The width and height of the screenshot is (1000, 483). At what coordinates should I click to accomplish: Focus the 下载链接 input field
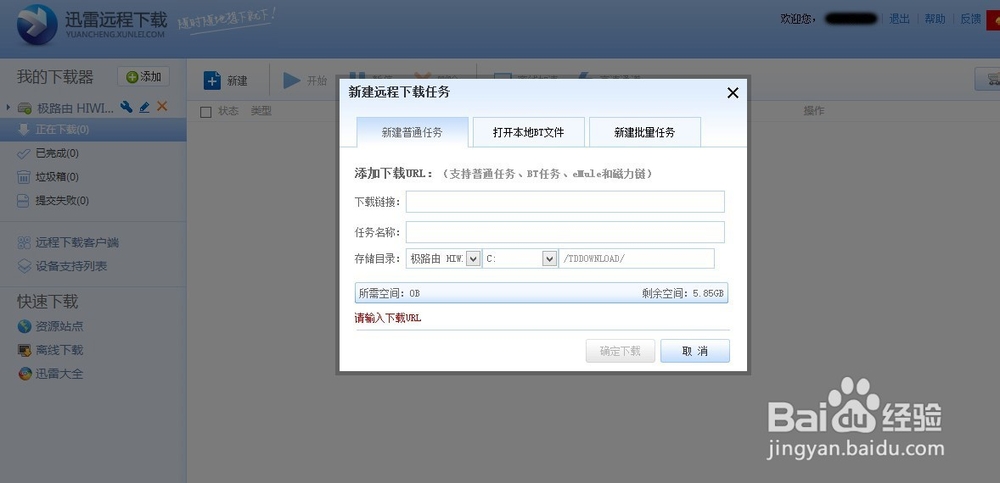click(x=565, y=202)
